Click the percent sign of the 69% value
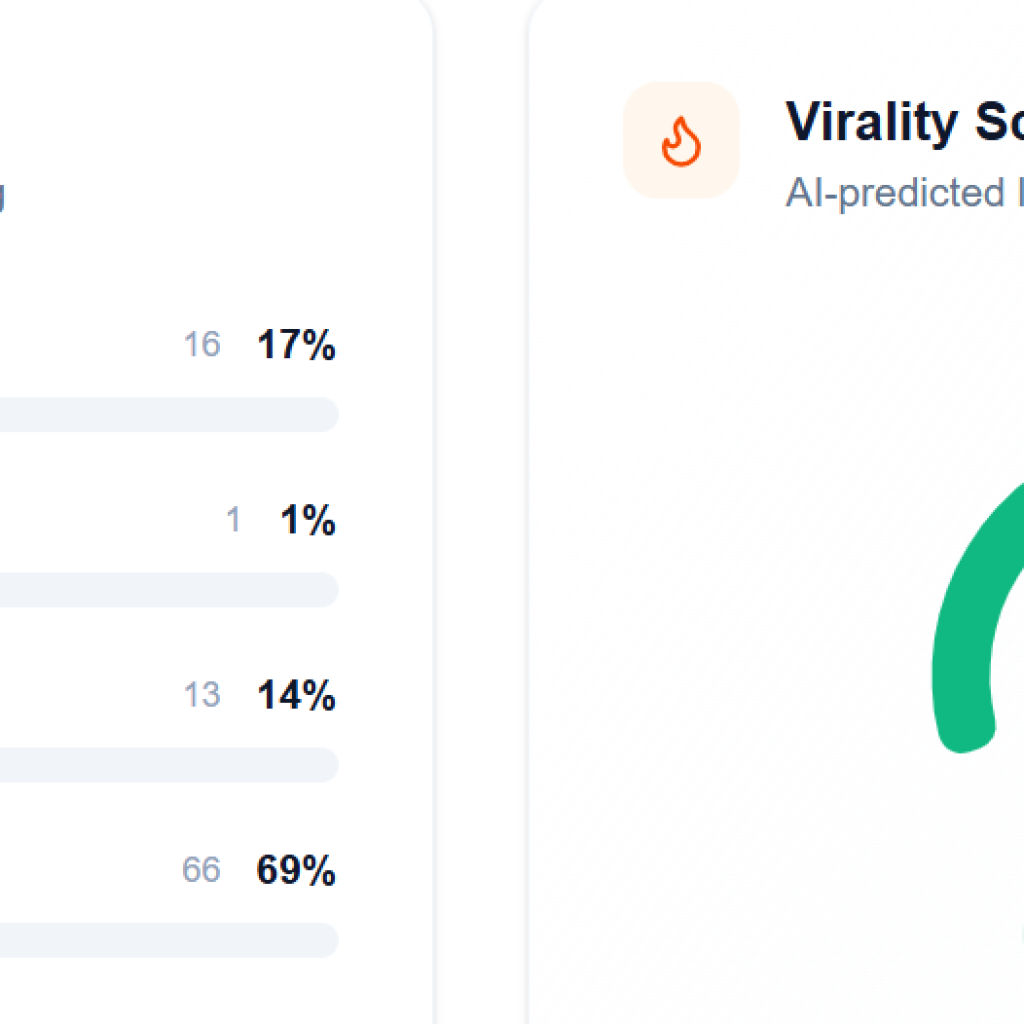The image size is (1024, 1024). 319,870
